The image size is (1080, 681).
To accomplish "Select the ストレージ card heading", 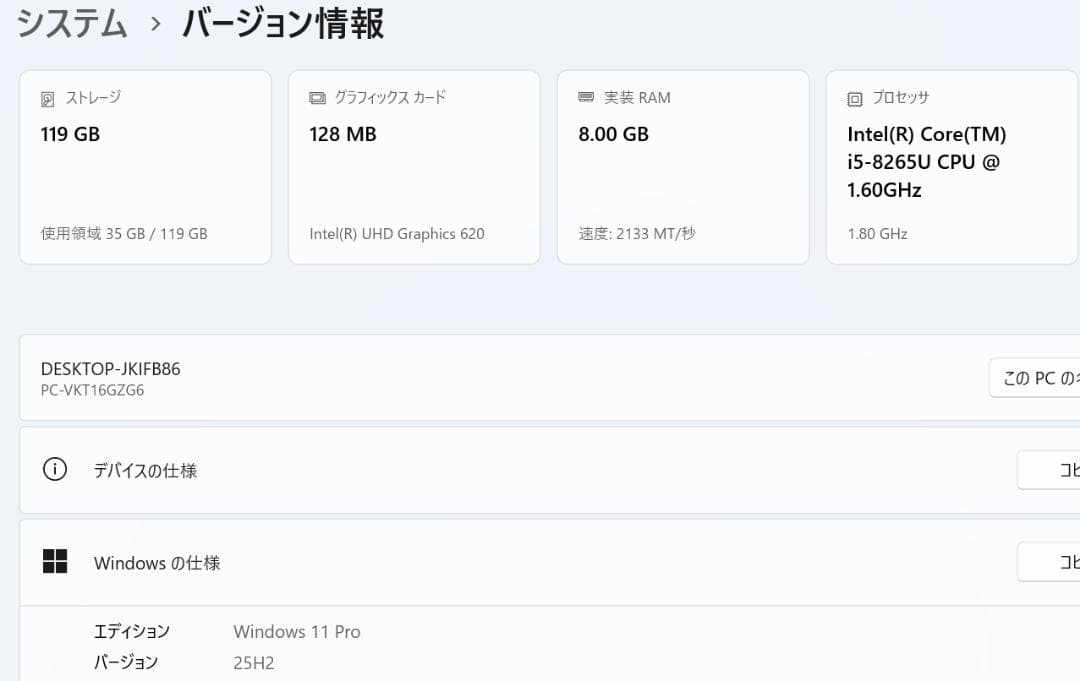I will point(93,97).
